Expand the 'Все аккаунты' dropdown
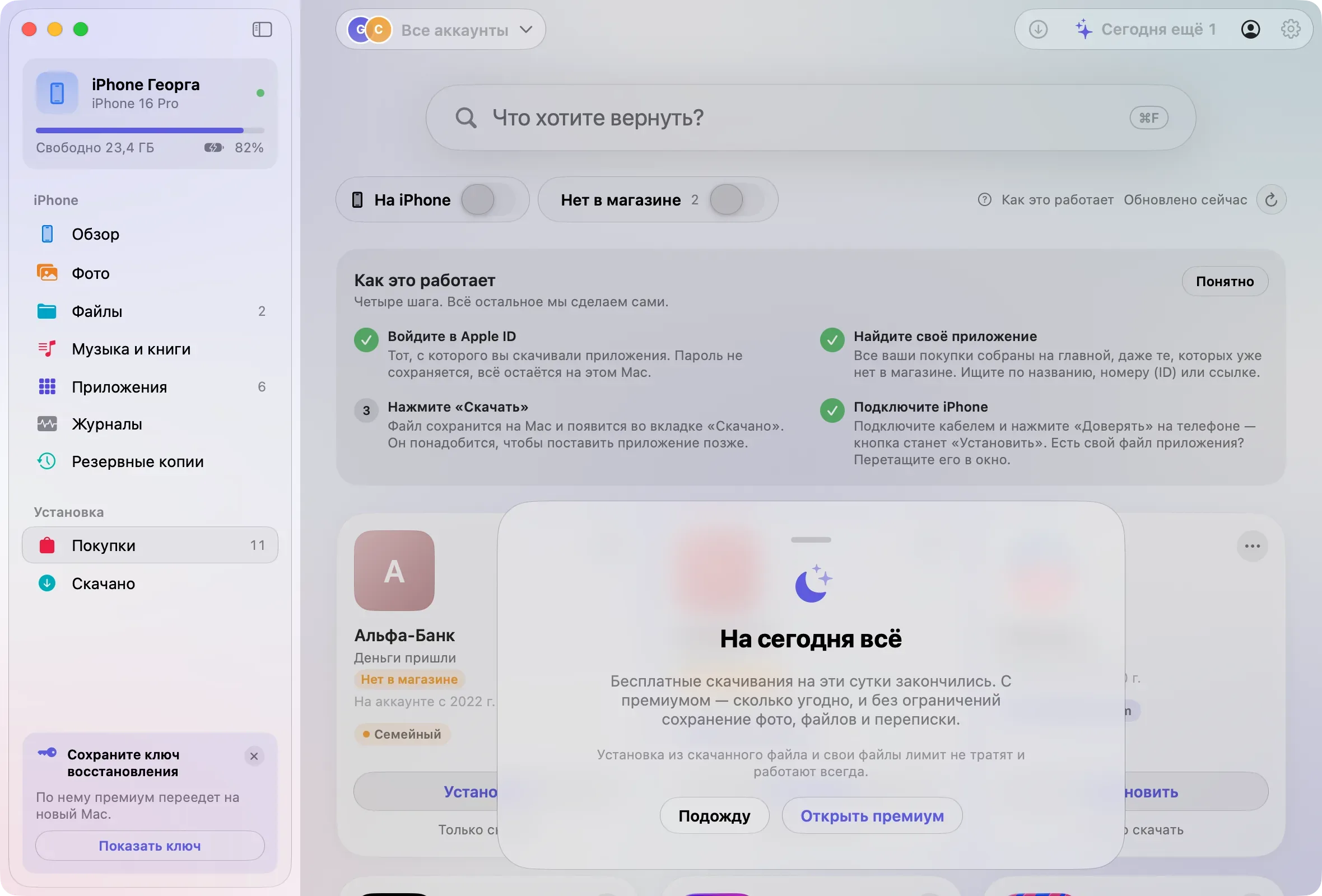The image size is (1322, 896). [x=440, y=30]
